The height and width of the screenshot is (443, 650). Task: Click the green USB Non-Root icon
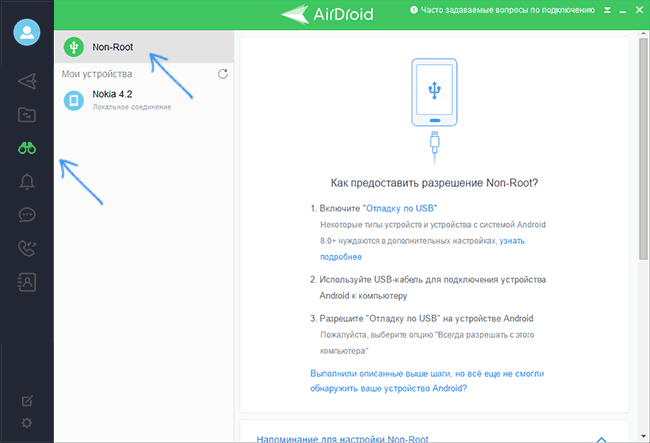tap(74, 47)
